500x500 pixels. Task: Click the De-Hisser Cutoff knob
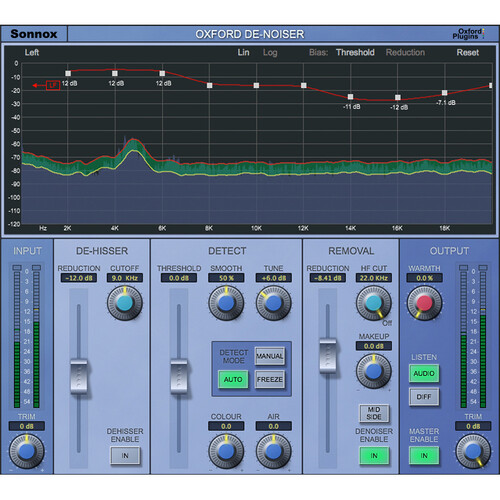[x=125, y=303]
